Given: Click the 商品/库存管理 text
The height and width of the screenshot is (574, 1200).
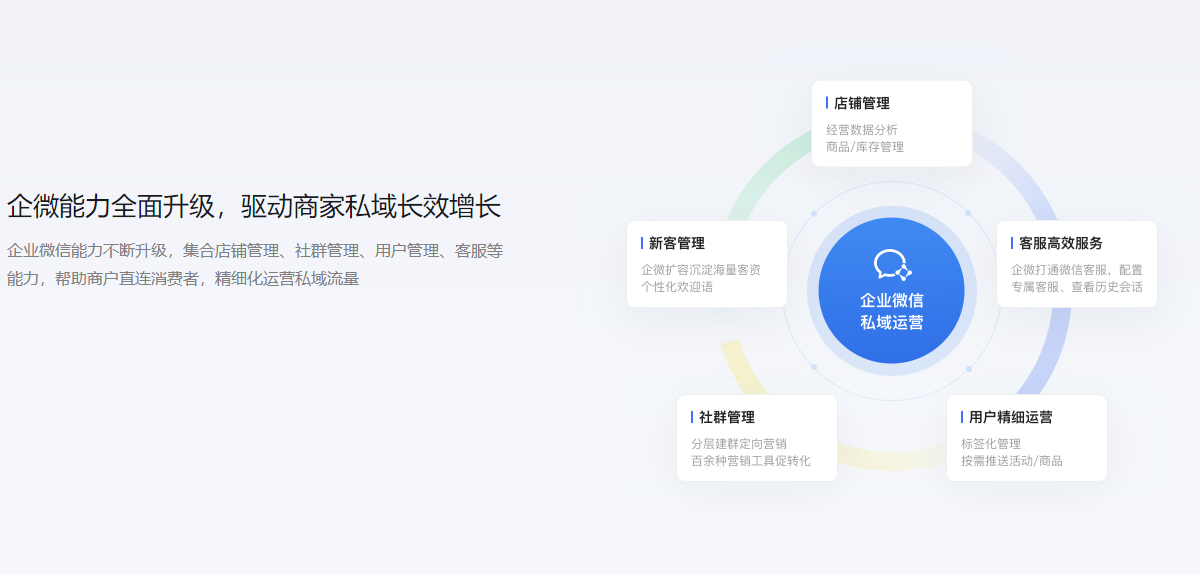Looking at the screenshot, I should (865, 147).
